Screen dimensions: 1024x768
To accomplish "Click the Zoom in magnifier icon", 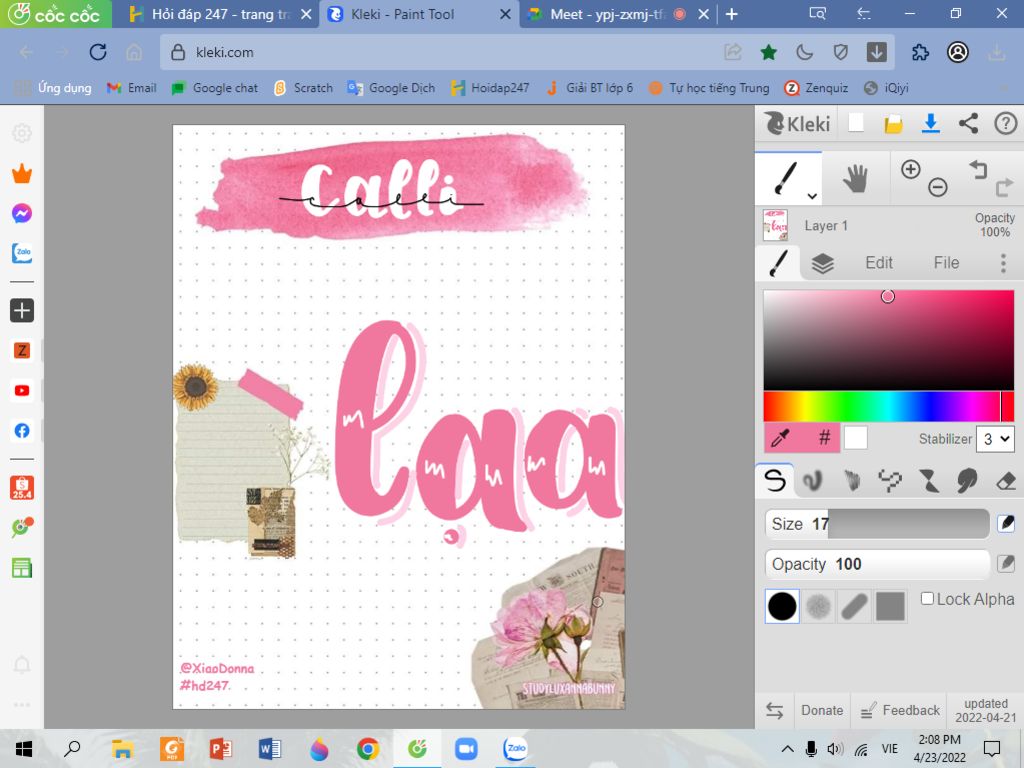I will [910, 170].
